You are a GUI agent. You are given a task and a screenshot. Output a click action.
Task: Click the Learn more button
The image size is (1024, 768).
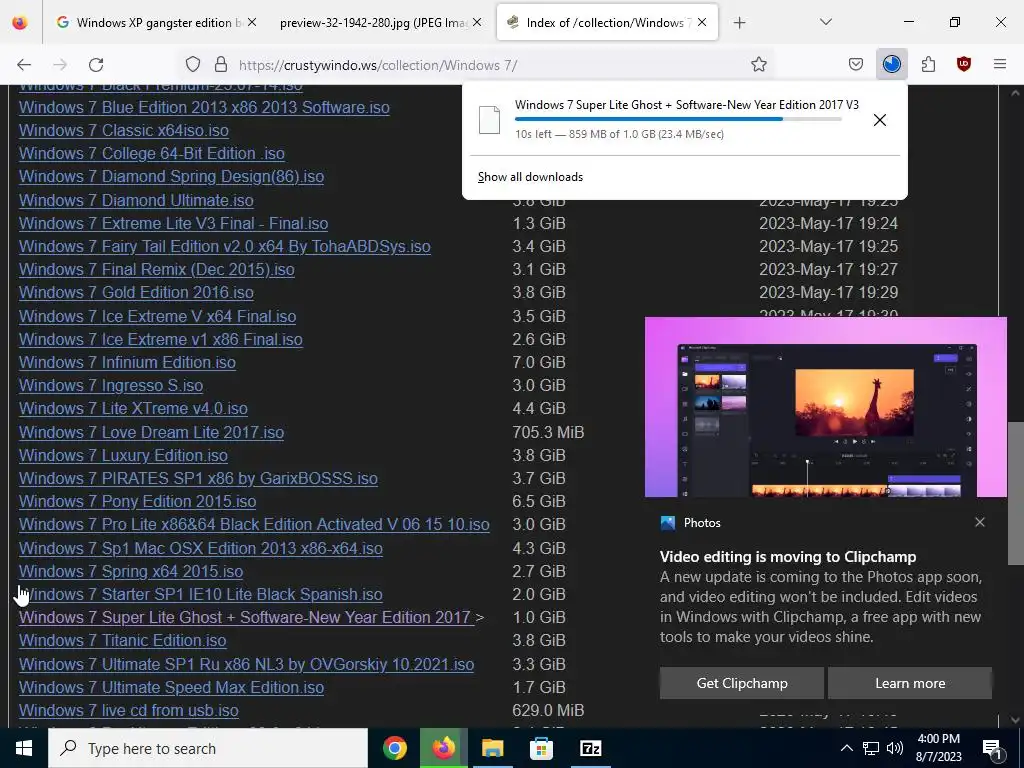coord(910,683)
